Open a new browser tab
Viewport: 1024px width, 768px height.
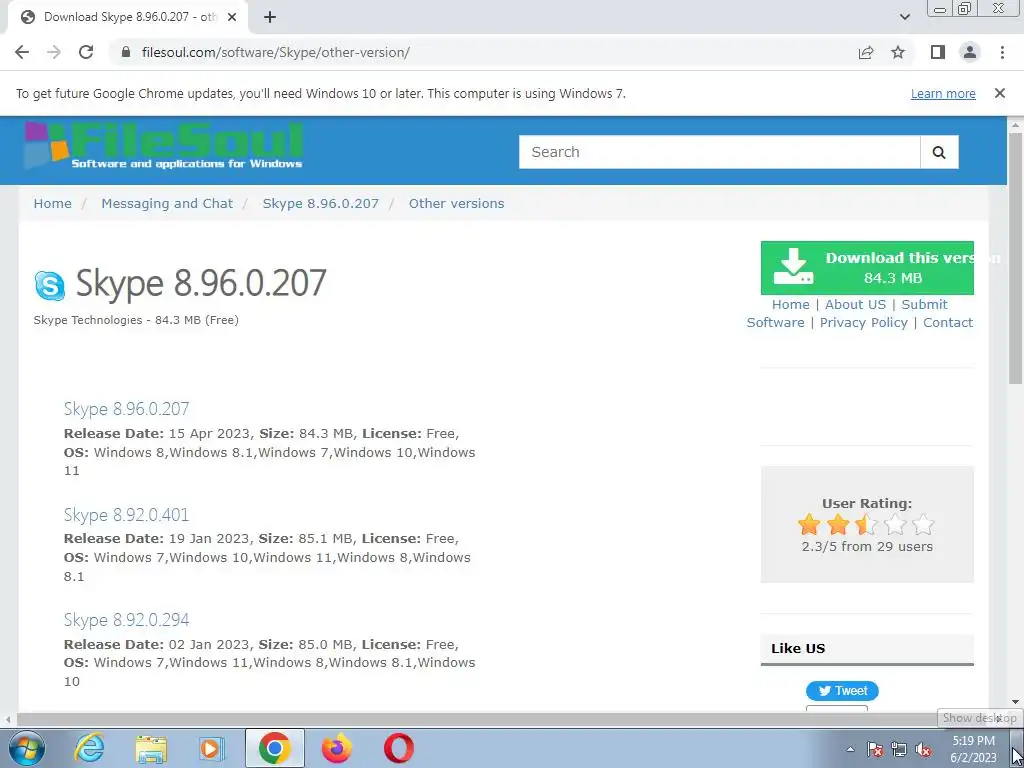point(270,18)
